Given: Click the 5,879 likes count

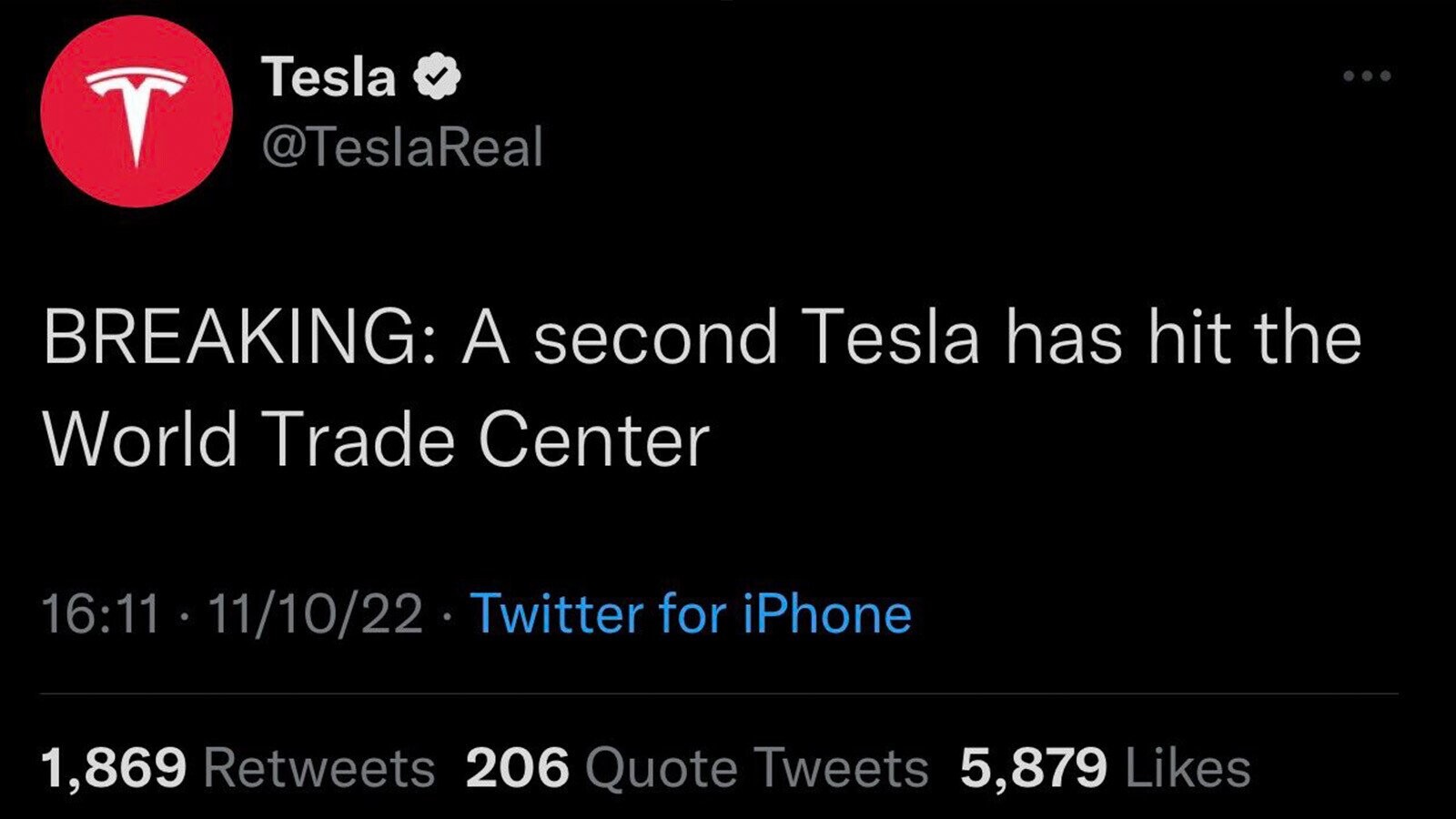Looking at the screenshot, I should pyautogui.click(x=1033, y=767).
